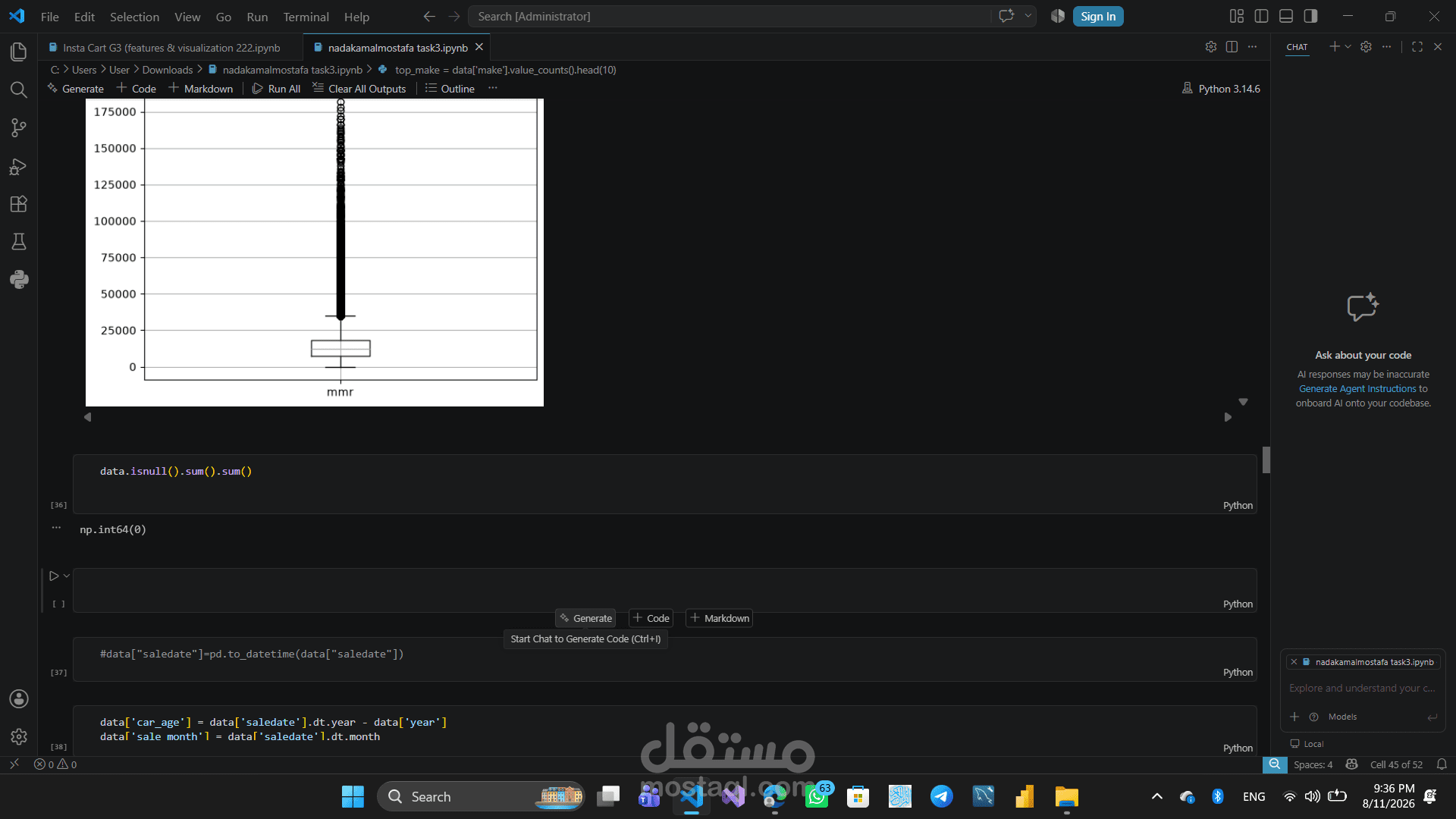
Task: Open WhatsApp from the taskbar
Action: pyautogui.click(x=817, y=796)
